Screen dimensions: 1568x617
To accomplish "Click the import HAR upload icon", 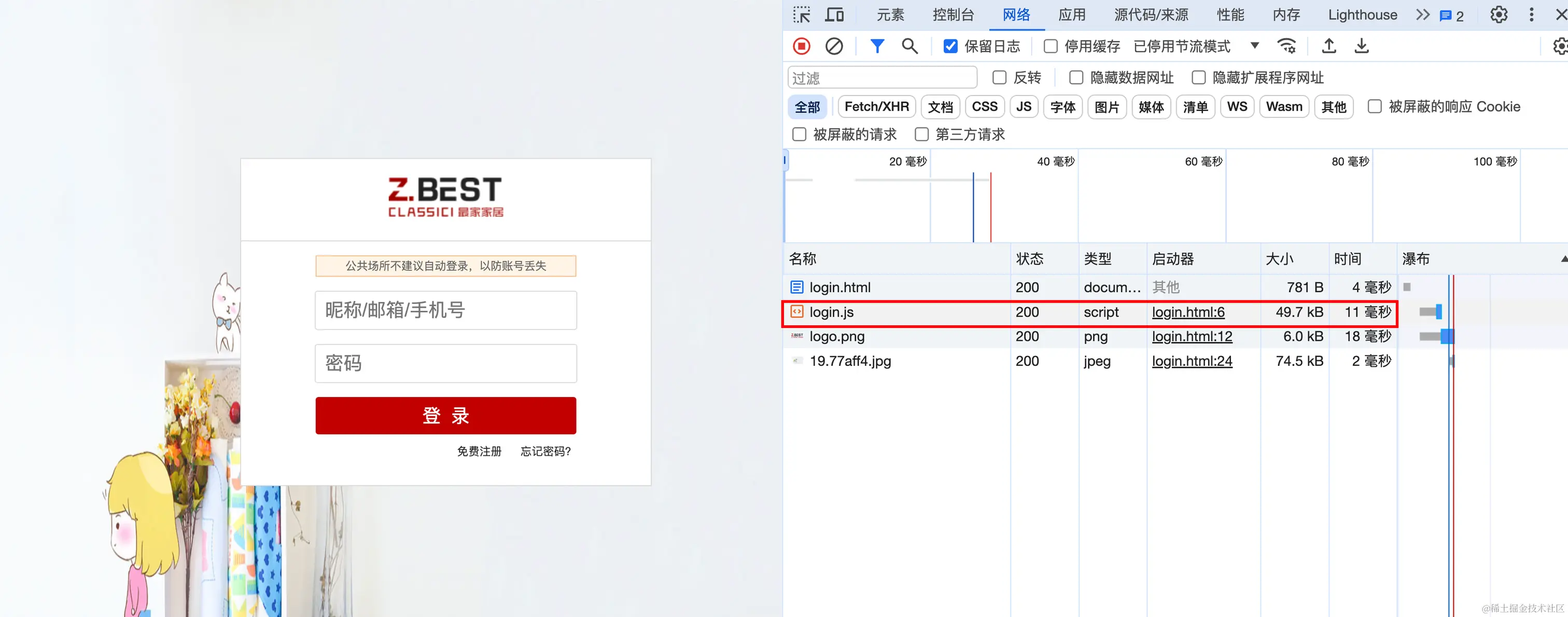I will pos(1329,46).
